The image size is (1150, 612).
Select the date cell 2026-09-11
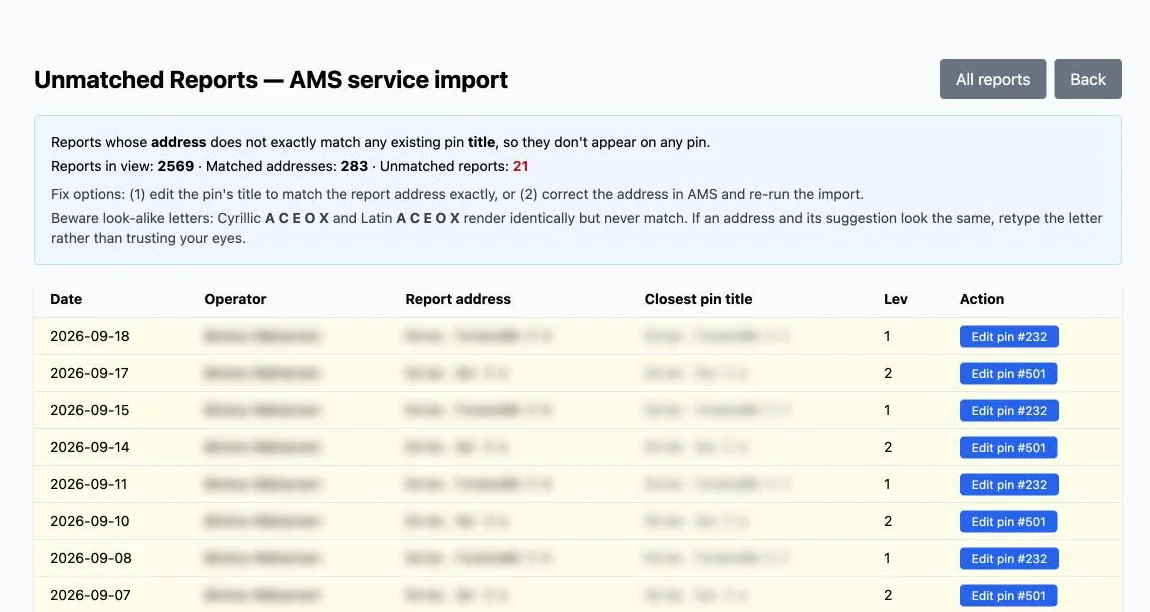click(x=88, y=484)
